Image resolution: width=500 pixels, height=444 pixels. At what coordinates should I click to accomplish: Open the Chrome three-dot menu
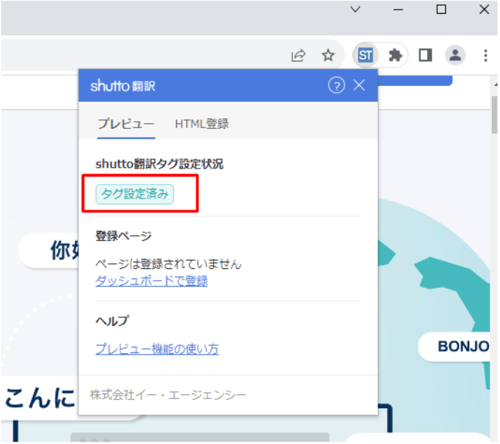[485, 55]
